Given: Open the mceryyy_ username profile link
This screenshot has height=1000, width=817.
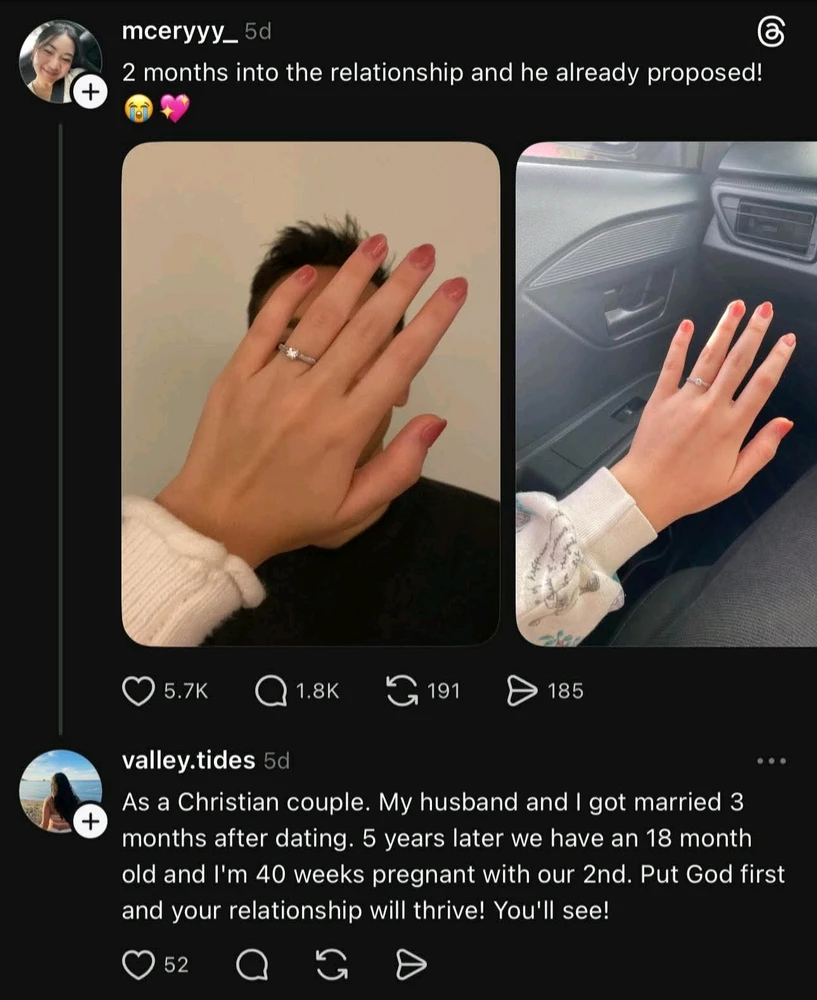Looking at the screenshot, I should pos(180,31).
